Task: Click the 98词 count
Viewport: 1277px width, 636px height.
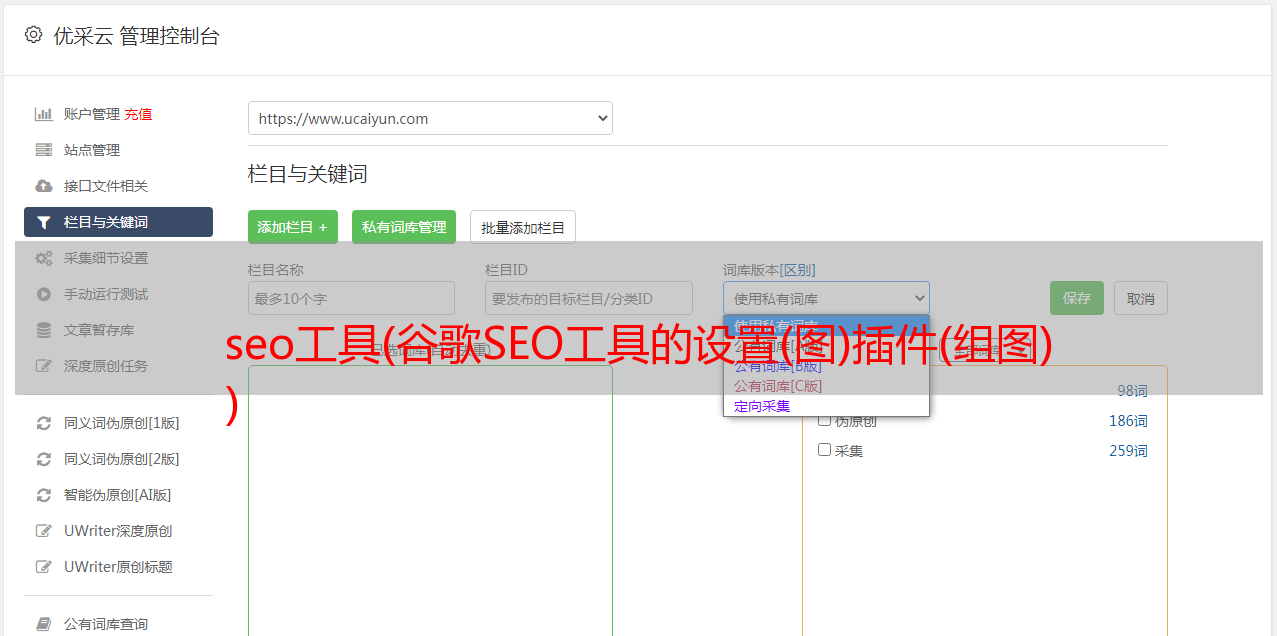Action: [x=1132, y=391]
